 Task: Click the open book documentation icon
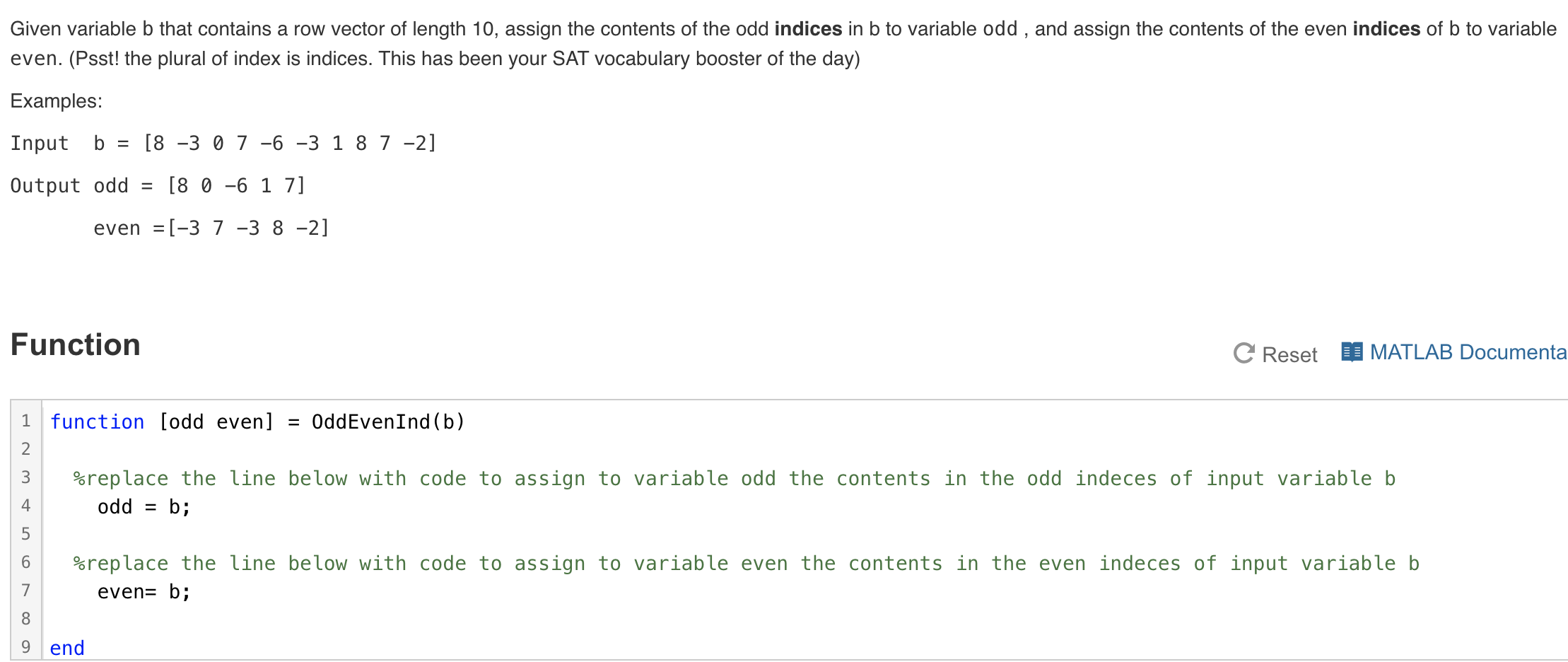(x=1351, y=352)
